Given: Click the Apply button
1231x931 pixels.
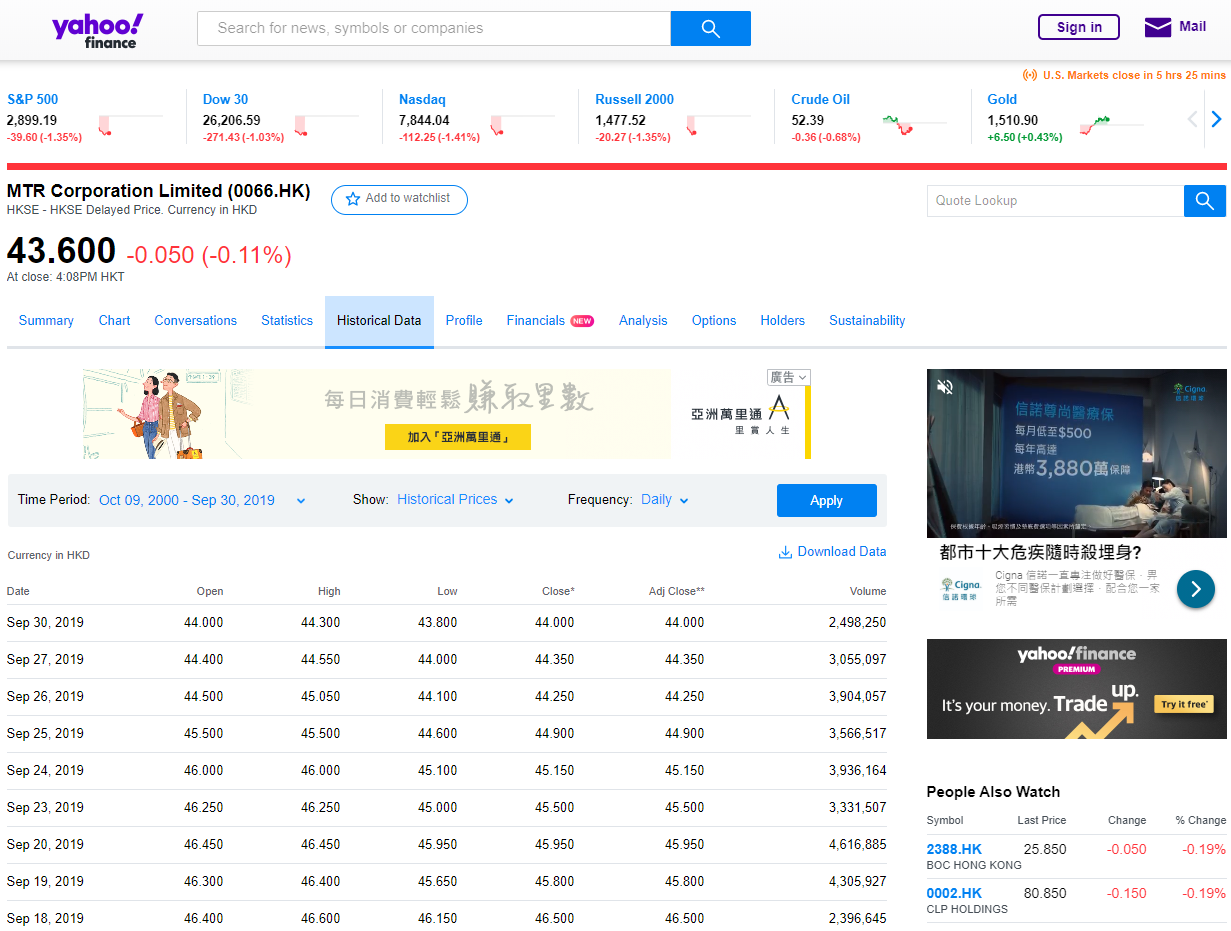Looking at the screenshot, I should point(826,500).
